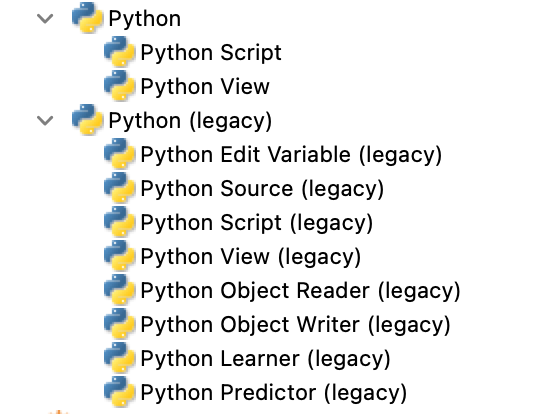548x414 pixels.
Task: Collapse the Python (legacy) category chevron
Action: coord(45,121)
